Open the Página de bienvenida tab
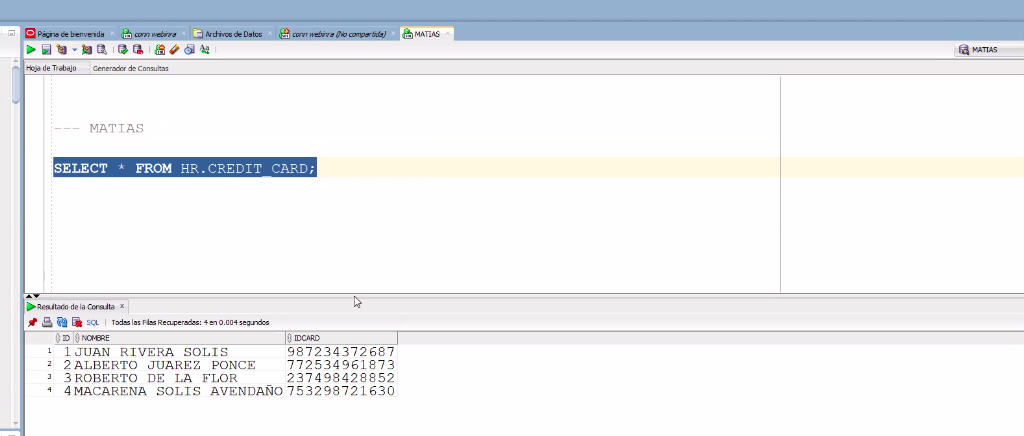1024x436 pixels. coord(70,33)
